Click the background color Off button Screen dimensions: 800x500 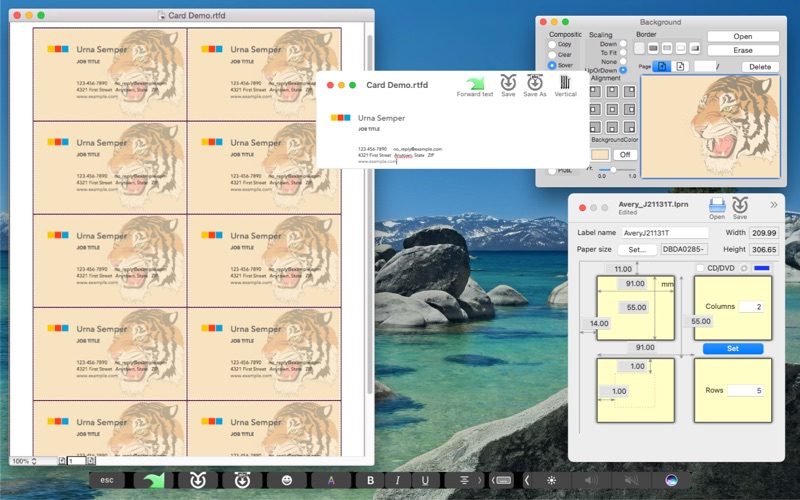point(625,155)
